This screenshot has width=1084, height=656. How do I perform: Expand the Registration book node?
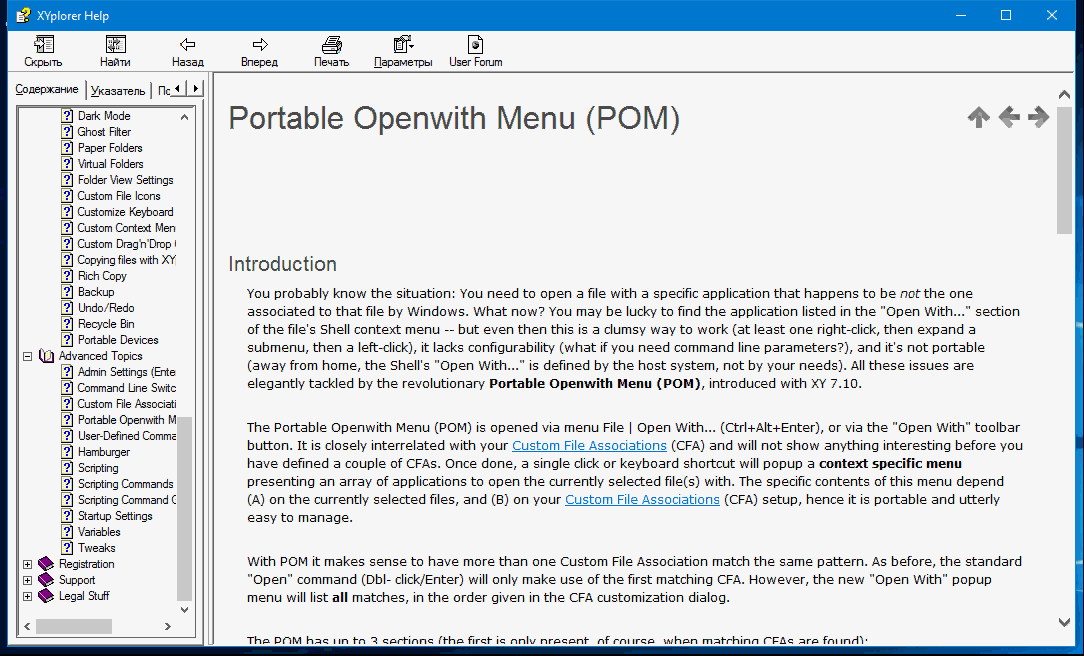28,564
